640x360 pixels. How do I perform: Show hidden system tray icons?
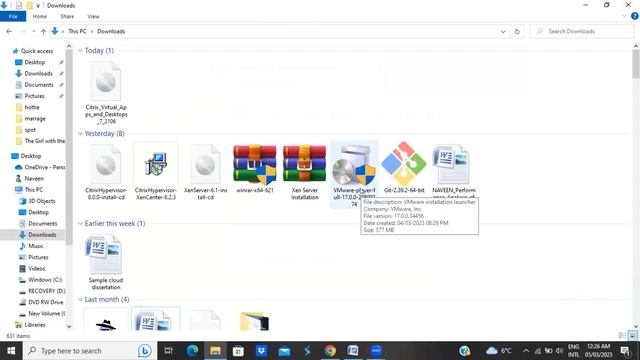tap(526, 351)
